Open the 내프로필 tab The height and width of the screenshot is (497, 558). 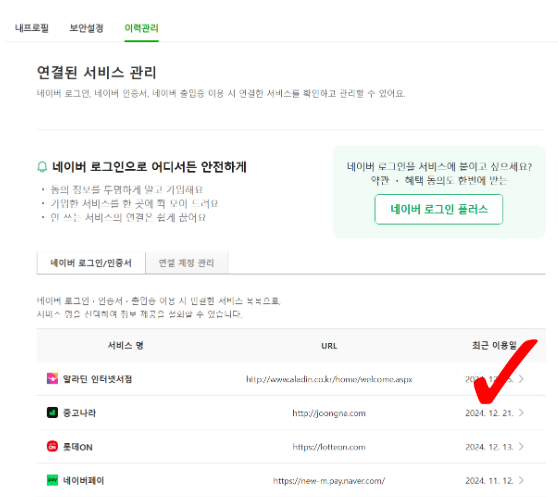click(32, 28)
